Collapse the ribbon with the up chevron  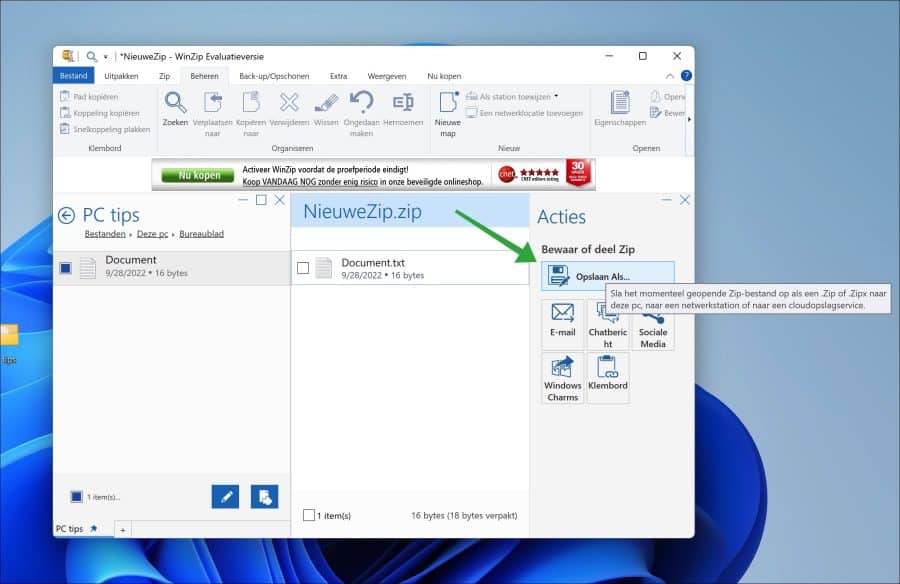670,76
